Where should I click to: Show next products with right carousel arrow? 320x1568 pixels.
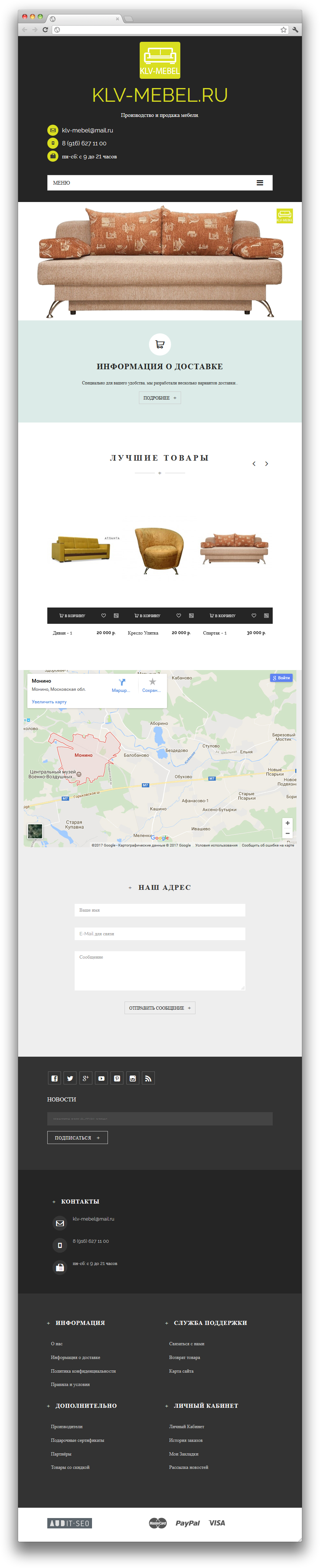point(266,464)
